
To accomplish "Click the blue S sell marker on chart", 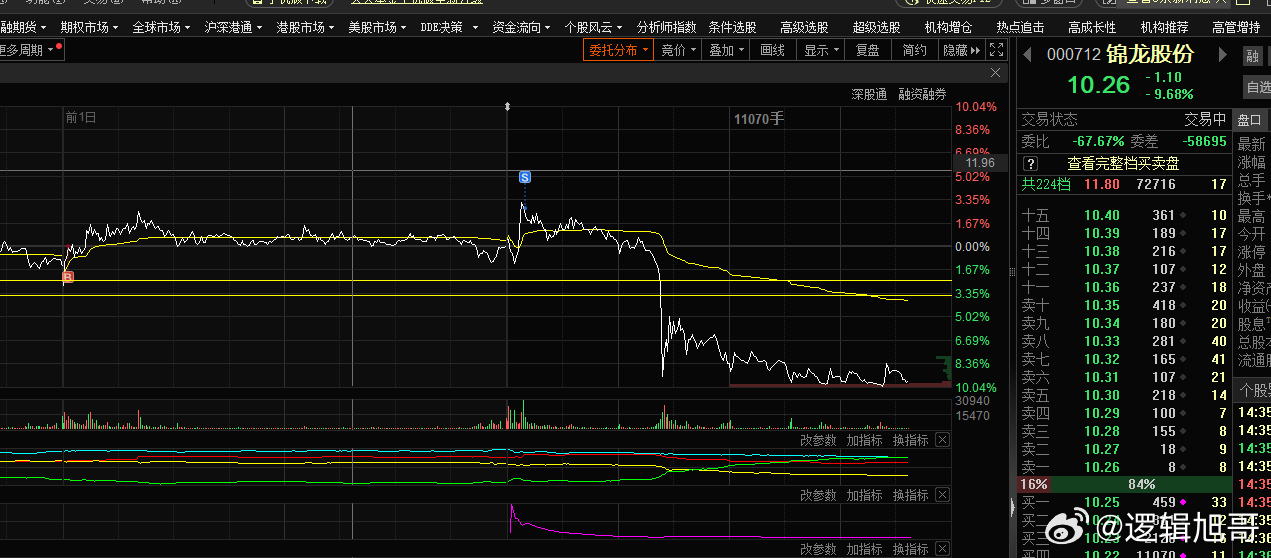I will coord(524,177).
